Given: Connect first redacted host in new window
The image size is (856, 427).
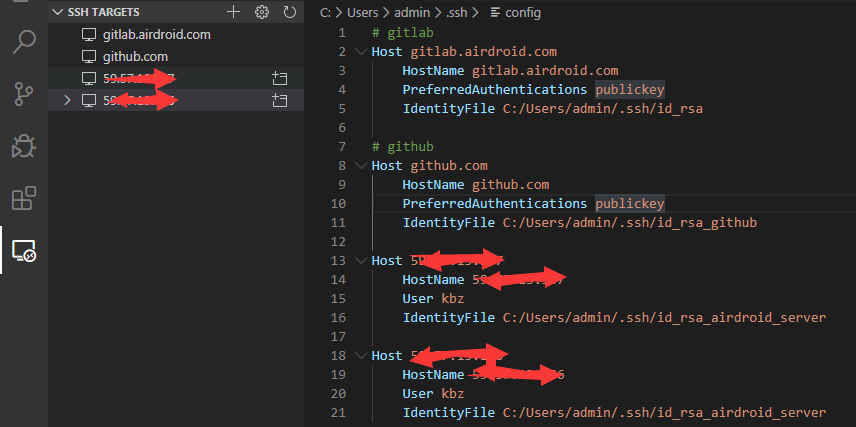Looking at the screenshot, I should [280, 78].
